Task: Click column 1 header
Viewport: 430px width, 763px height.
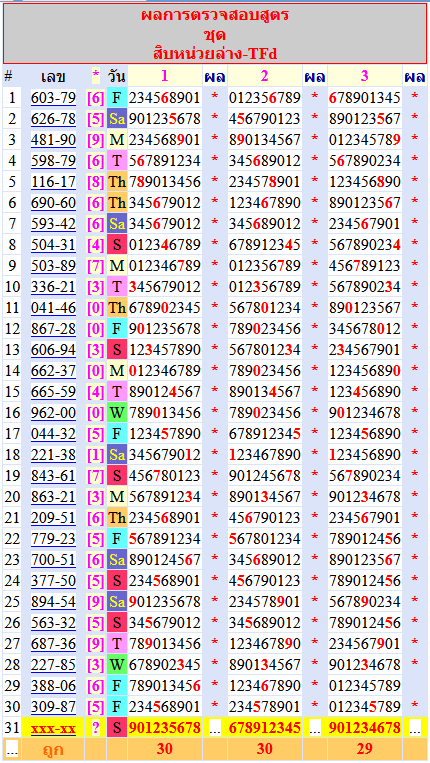Action: pyautogui.click(x=165, y=76)
